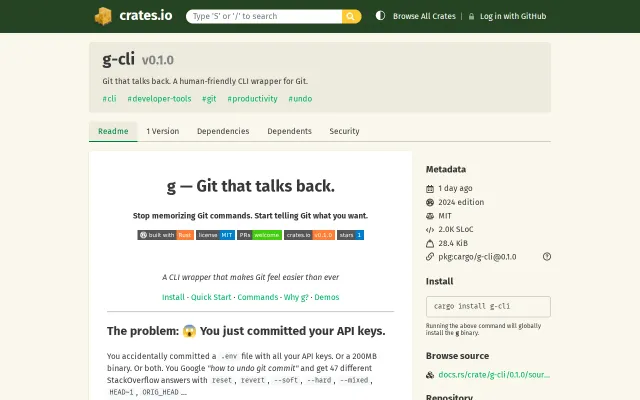
Task: Switch to the Dependencies tab
Action: click(223, 131)
